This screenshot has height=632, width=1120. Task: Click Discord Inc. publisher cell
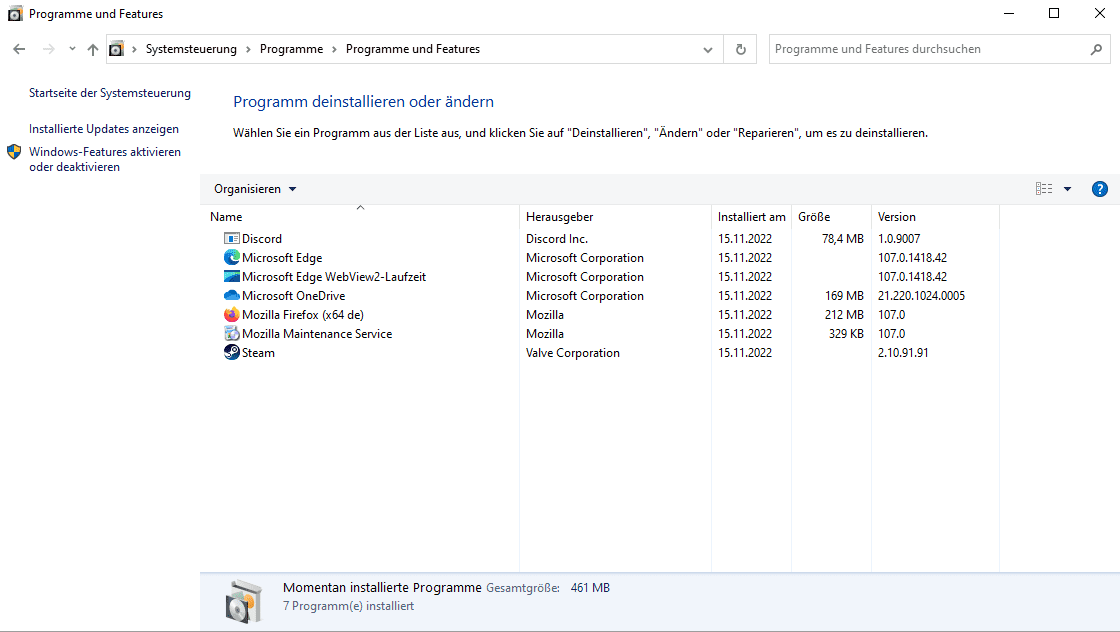click(557, 239)
